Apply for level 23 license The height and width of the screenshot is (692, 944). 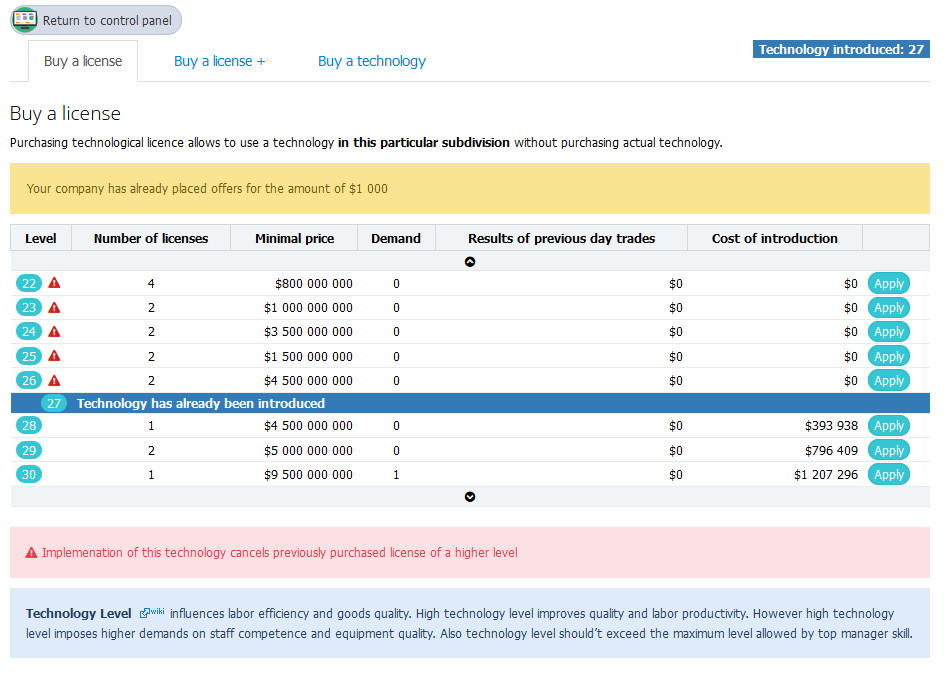tap(889, 307)
